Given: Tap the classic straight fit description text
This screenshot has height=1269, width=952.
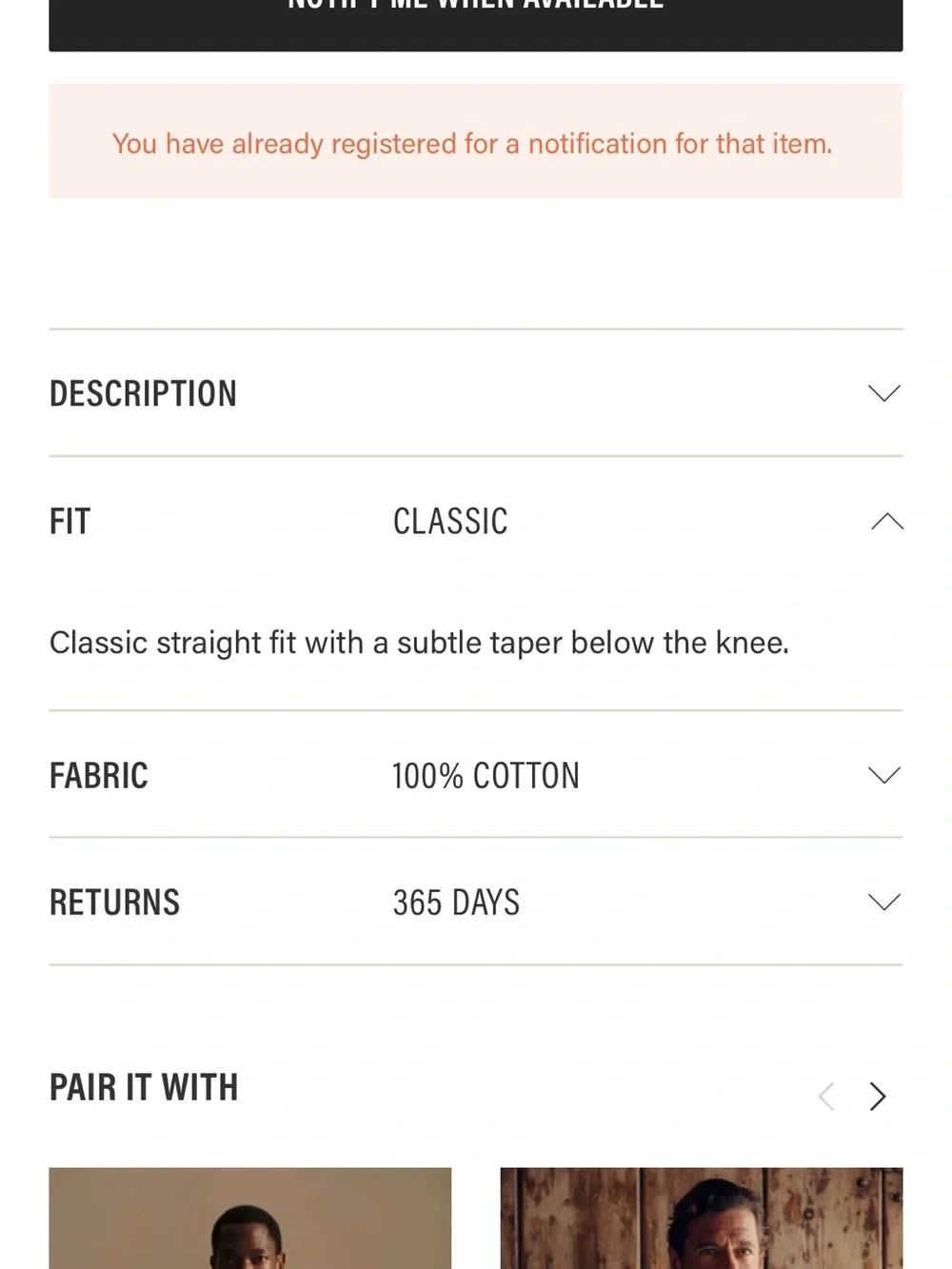Looking at the screenshot, I should [419, 643].
